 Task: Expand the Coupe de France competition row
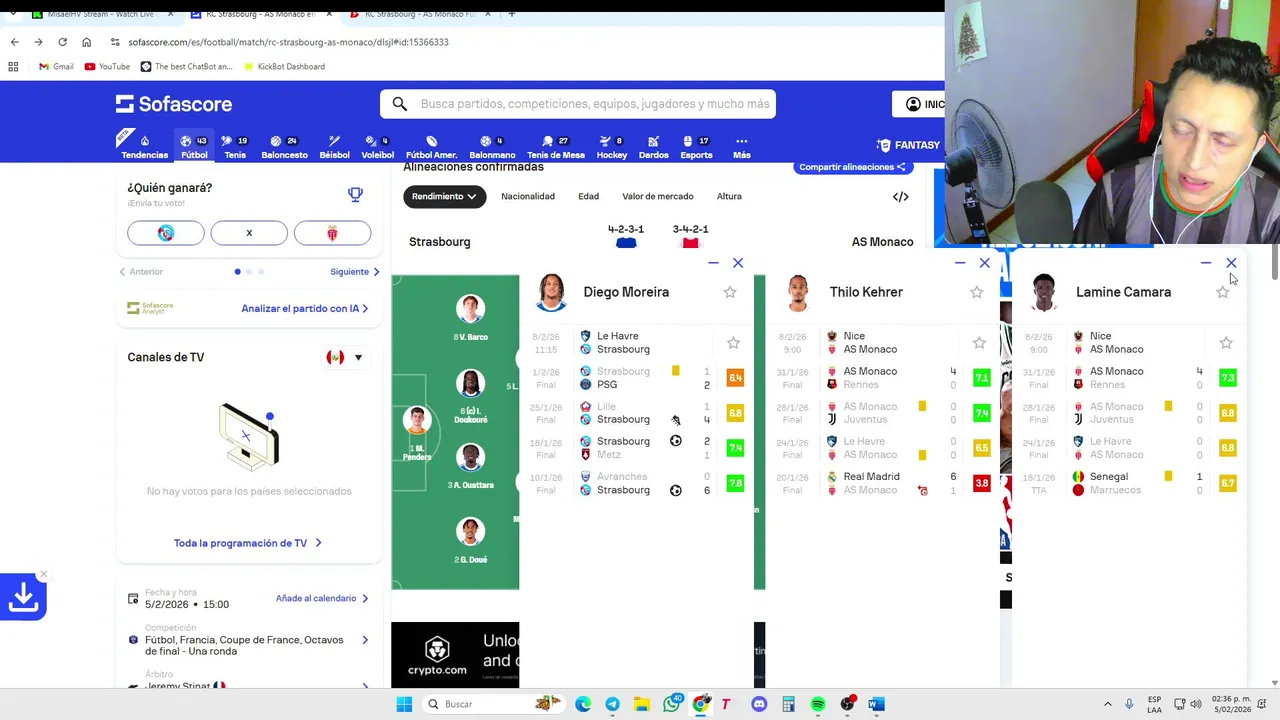[248, 640]
